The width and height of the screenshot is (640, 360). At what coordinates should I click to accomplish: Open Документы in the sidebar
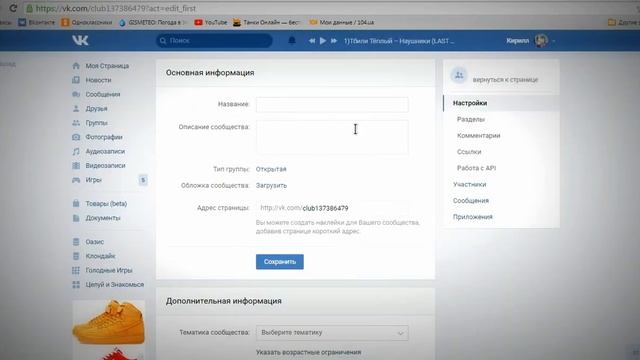(x=103, y=218)
